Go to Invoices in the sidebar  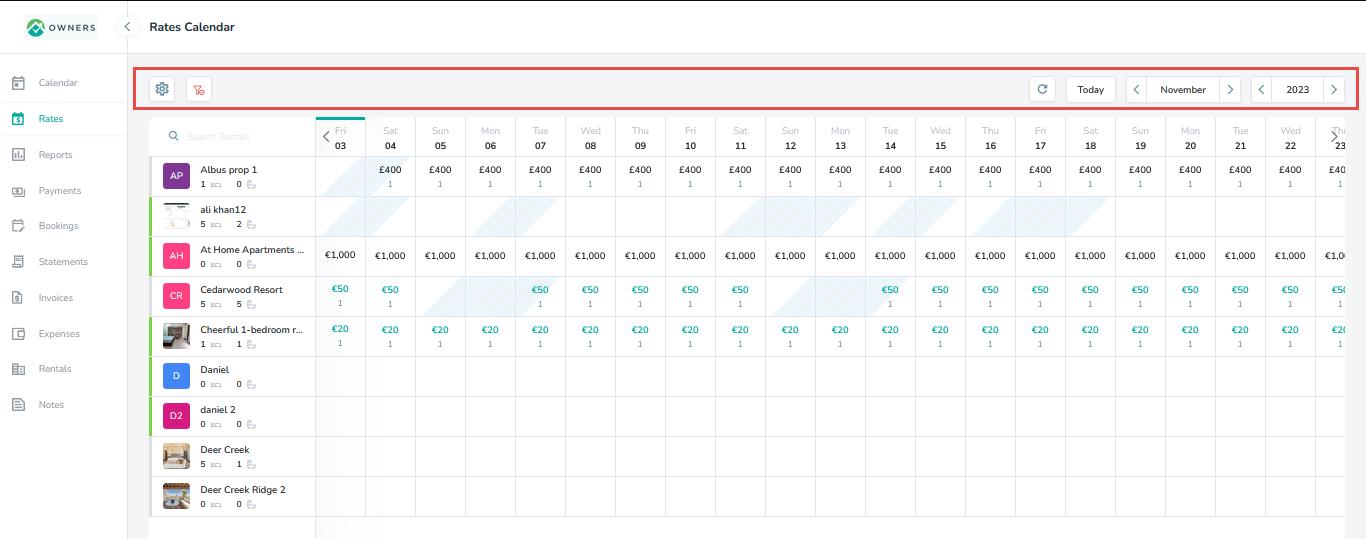click(x=57, y=298)
